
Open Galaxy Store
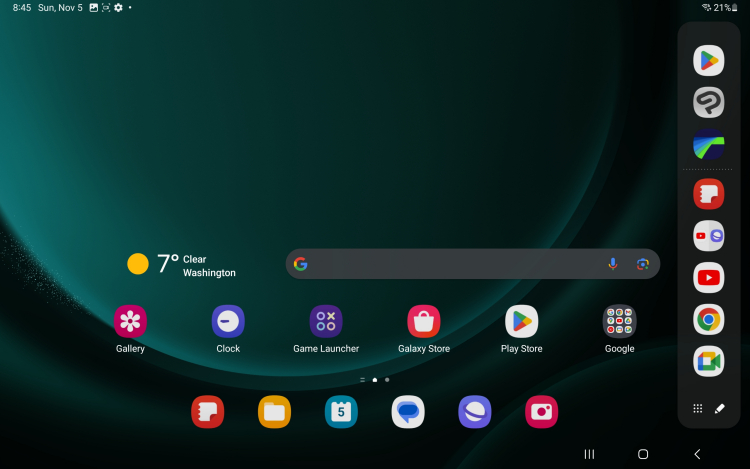tap(424, 321)
